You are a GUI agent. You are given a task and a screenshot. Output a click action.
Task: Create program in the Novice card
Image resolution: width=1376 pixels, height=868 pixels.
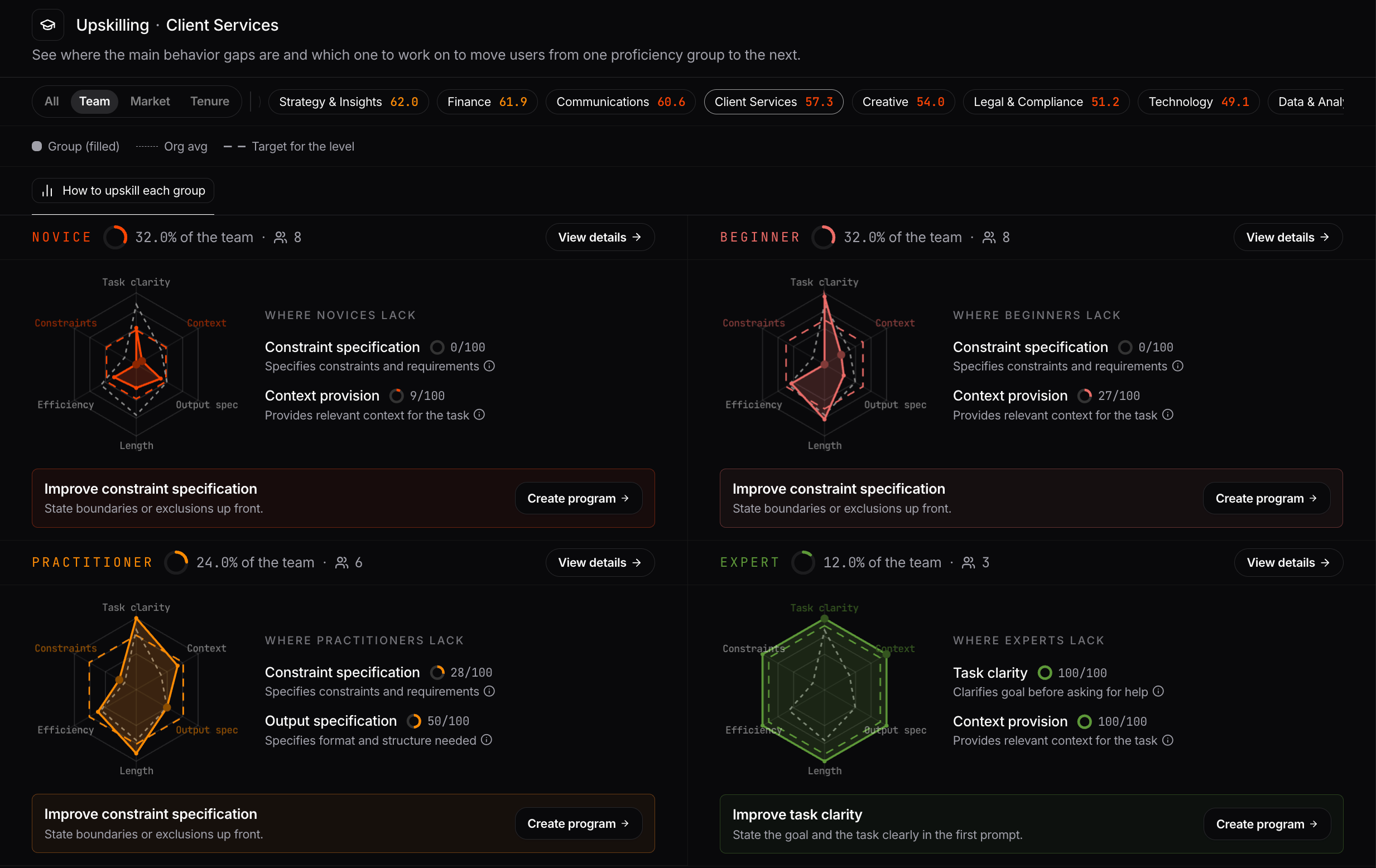(579, 498)
